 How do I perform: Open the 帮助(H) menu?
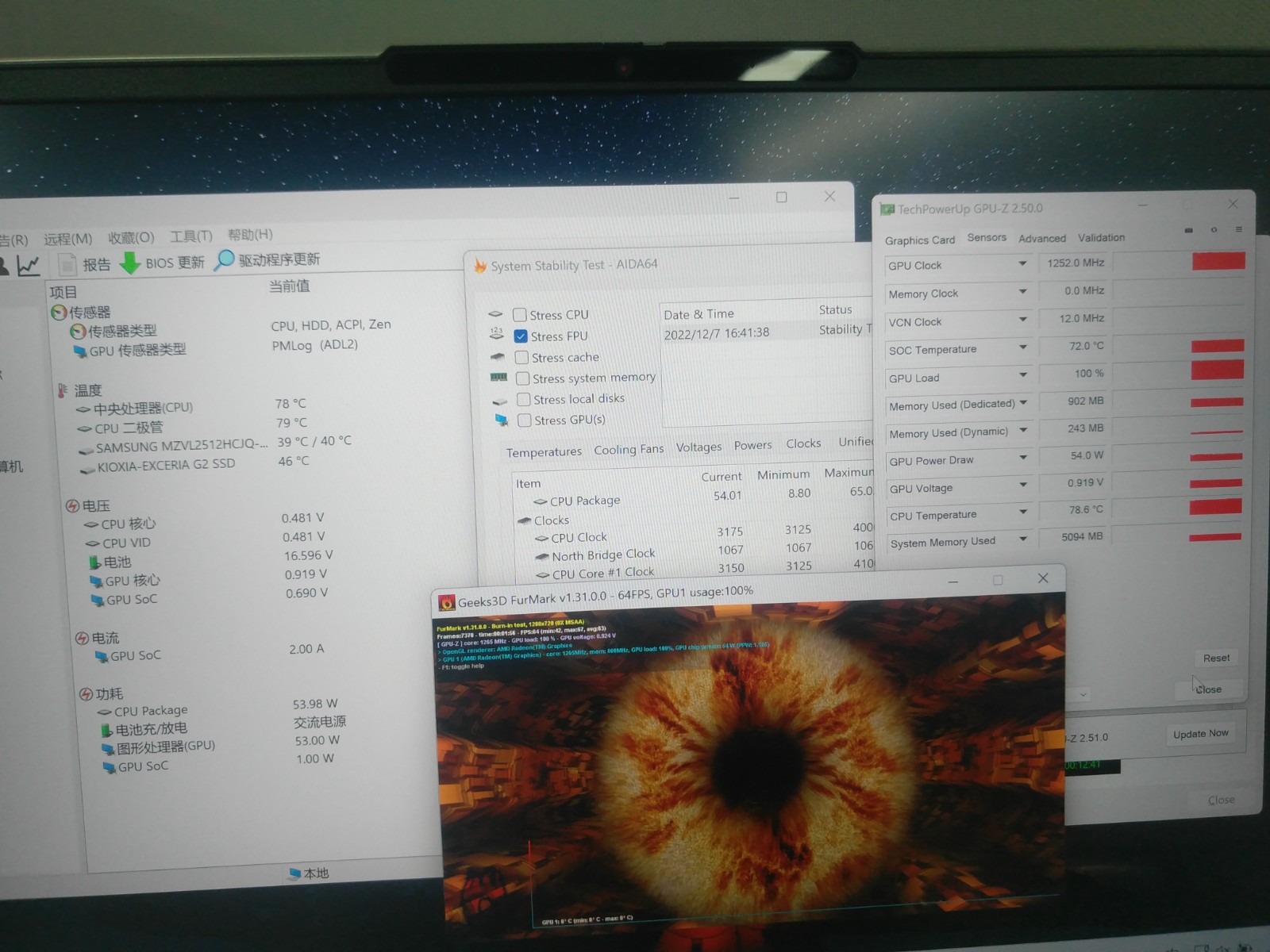point(250,235)
